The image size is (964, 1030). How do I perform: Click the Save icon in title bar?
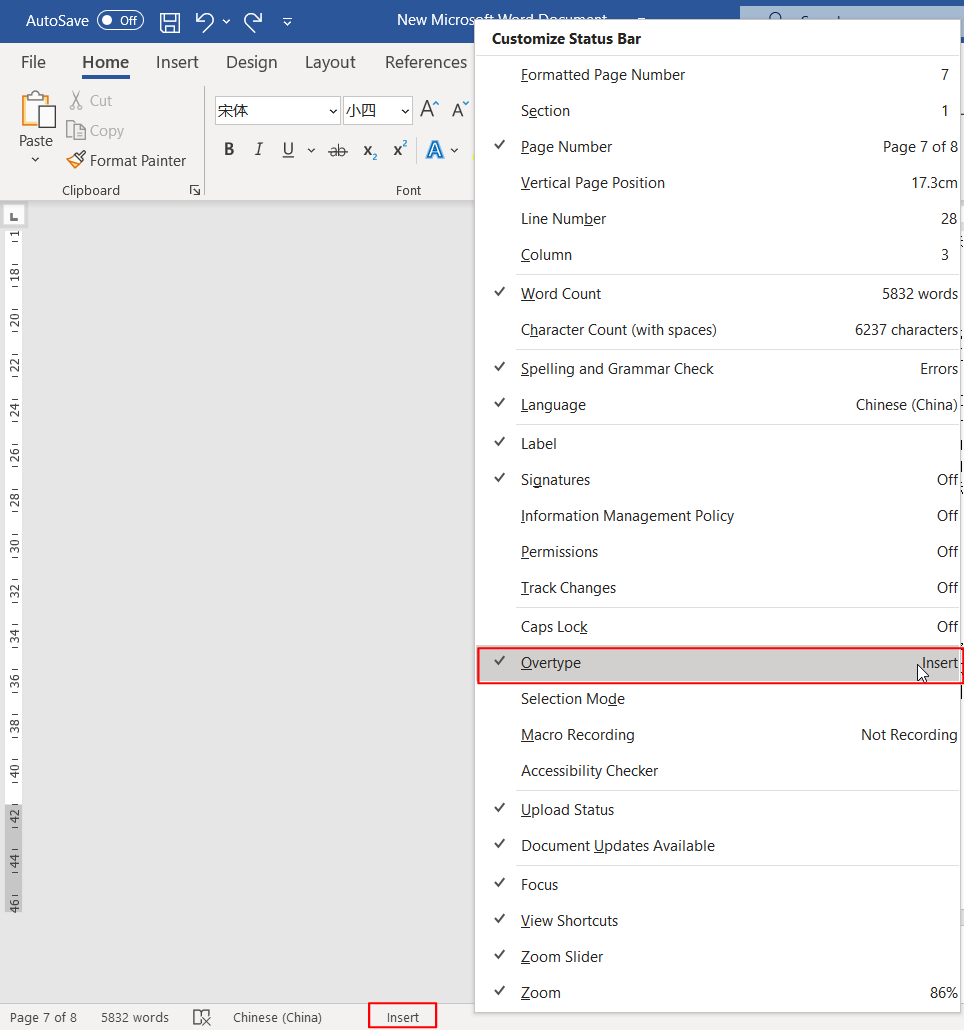(x=170, y=22)
